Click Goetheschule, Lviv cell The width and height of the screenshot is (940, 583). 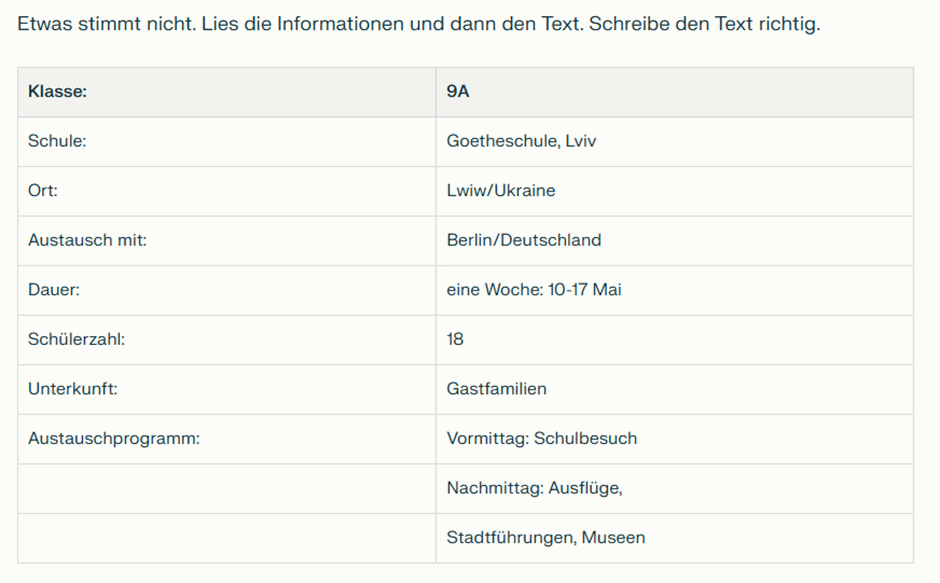tap(674, 142)
